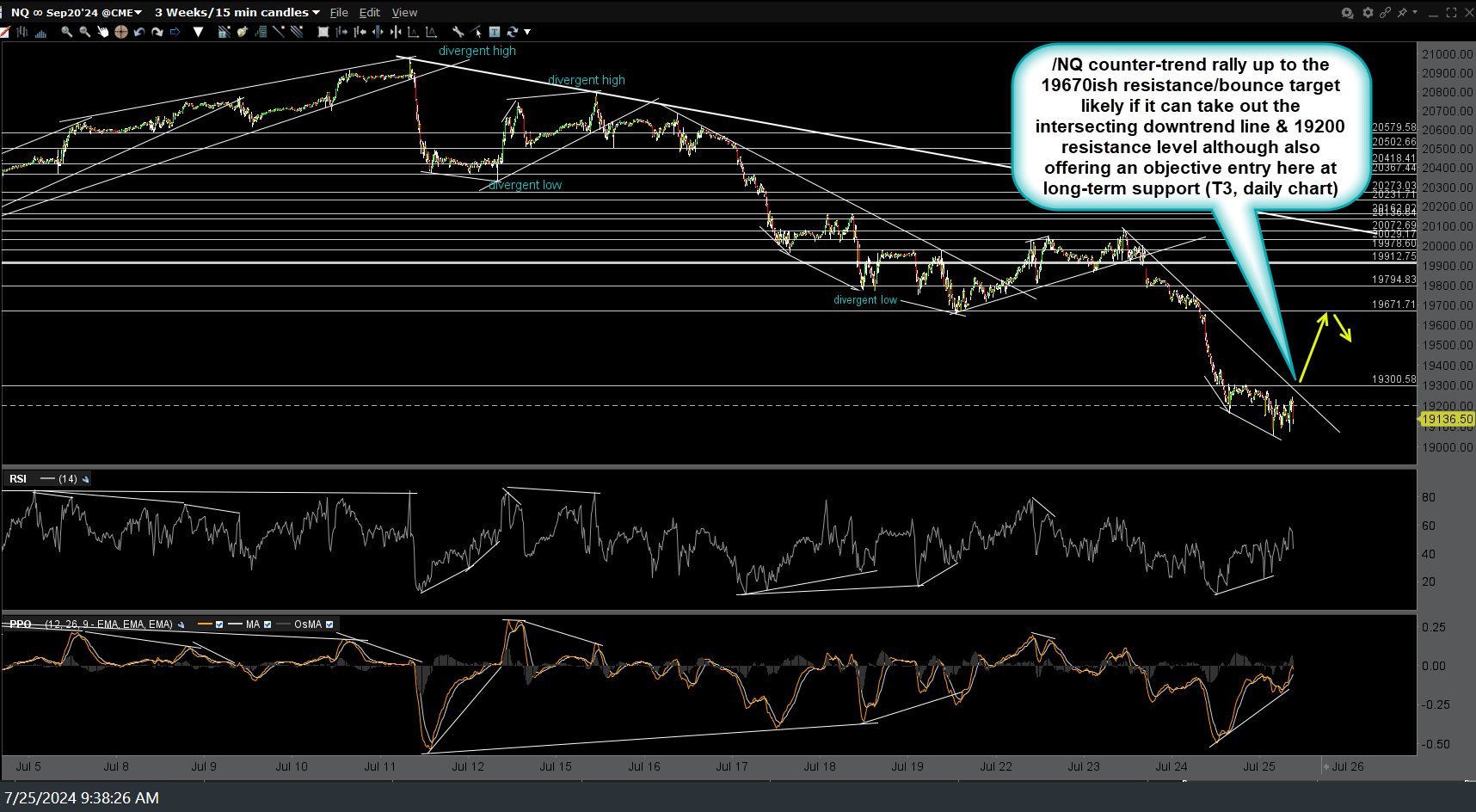Click the expand bars horizontally icon
The image size is (1476, 812).
tap(378, 32)
